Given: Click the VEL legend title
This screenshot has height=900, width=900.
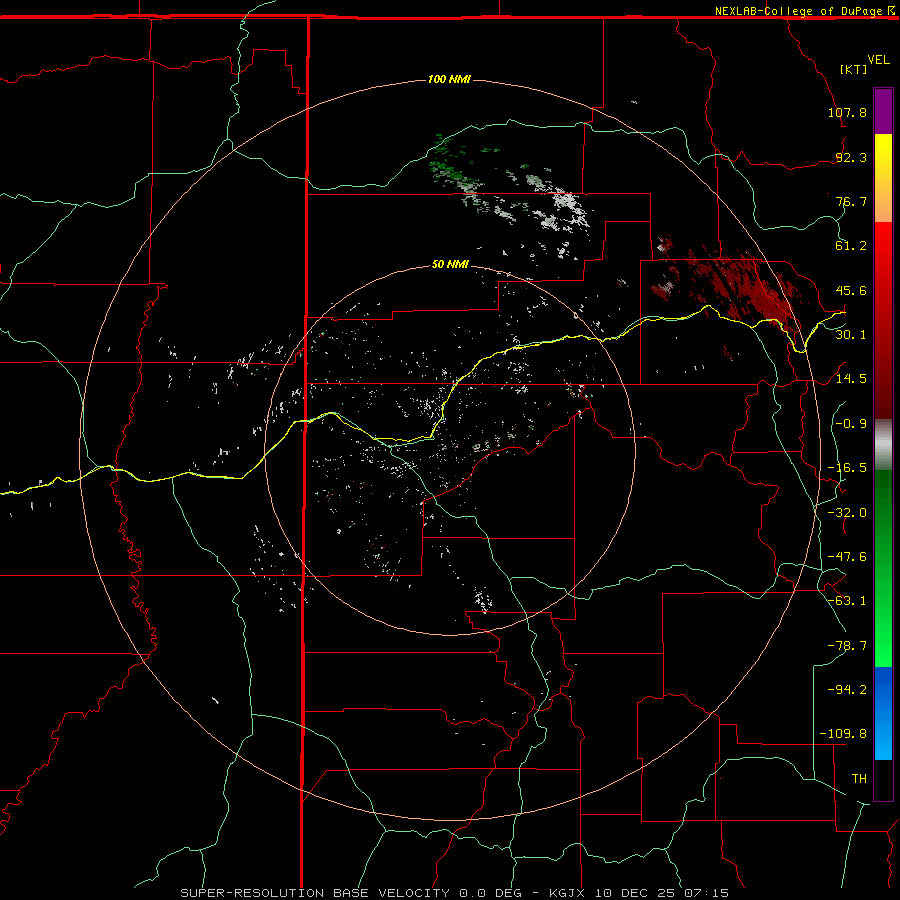Looking at the screenshot, I should (x=878, y=60).
